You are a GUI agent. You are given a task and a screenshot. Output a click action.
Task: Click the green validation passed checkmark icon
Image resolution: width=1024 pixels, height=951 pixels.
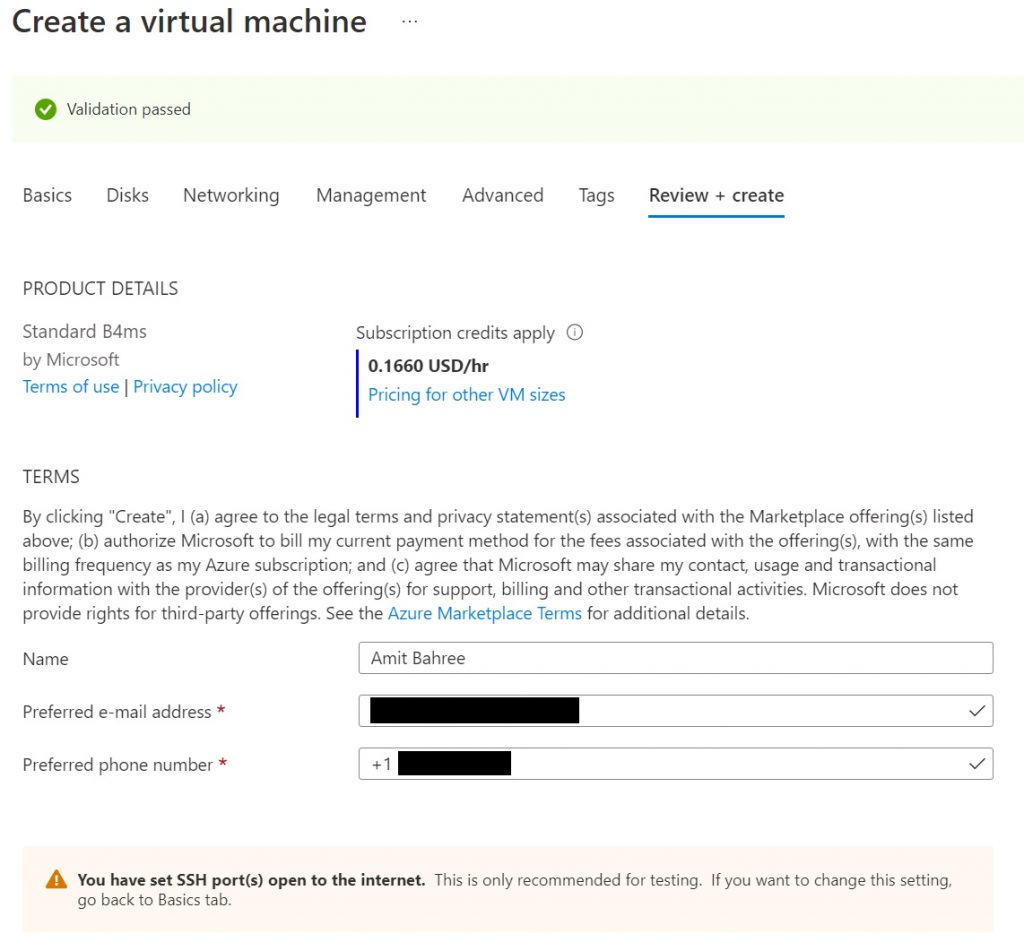click(x=46, y=109)
